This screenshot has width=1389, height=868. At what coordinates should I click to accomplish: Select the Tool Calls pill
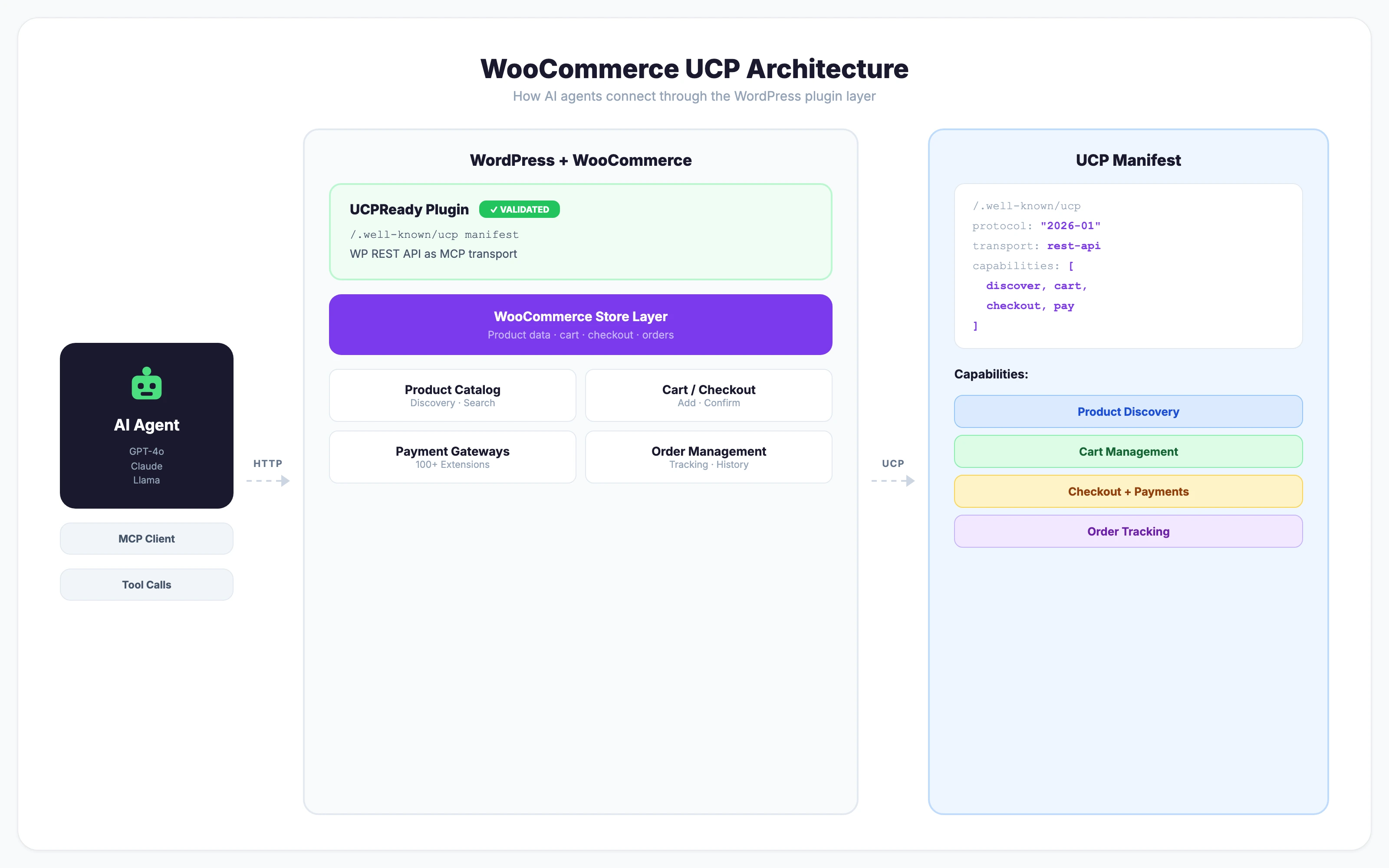[x=146, y=585]
